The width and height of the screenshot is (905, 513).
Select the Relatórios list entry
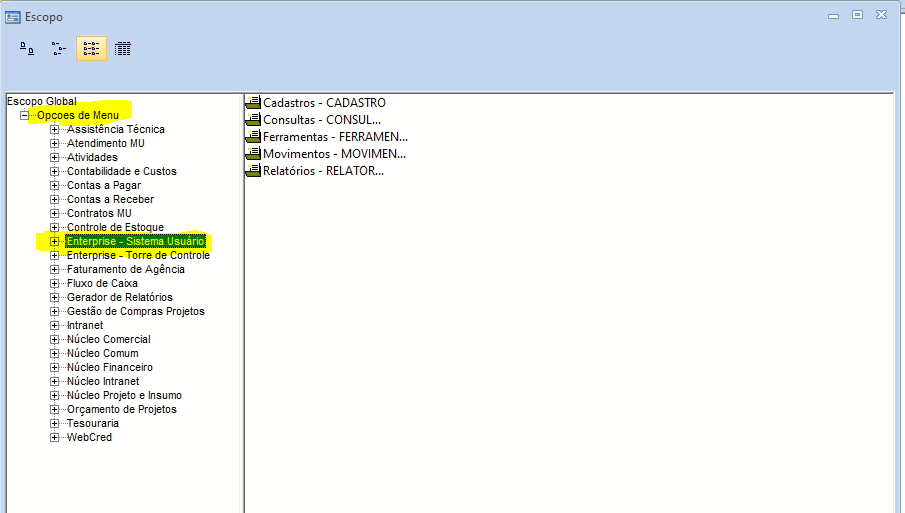click(x=315, y=171)
